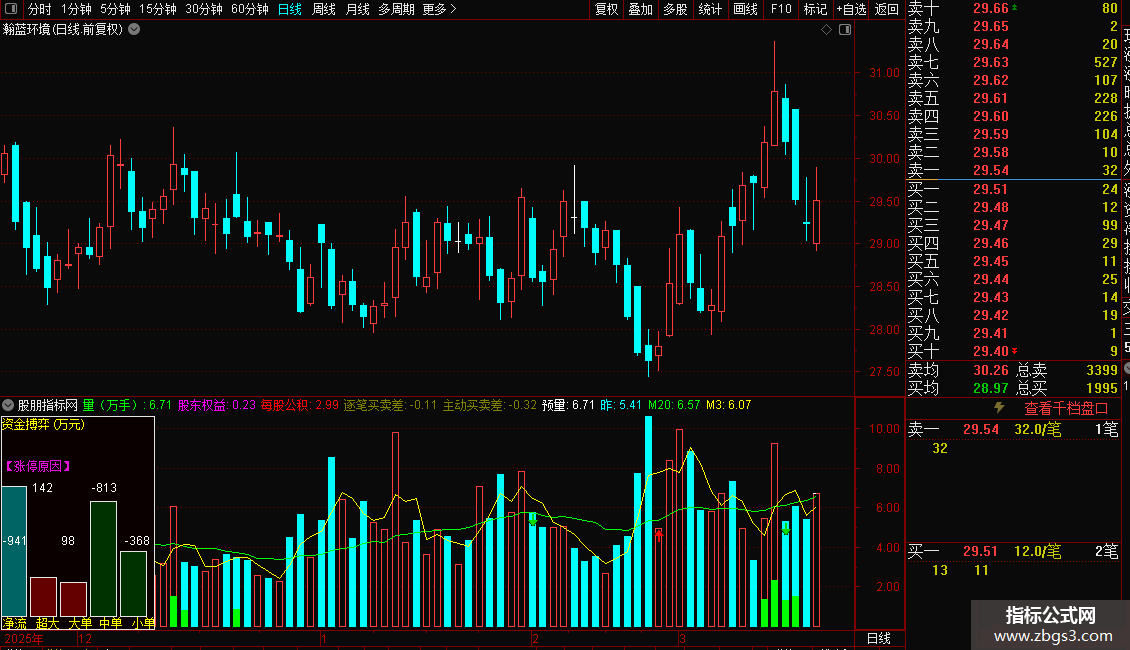This screenshot has width=1130, height=650.
Task: Select the 5分钟 period tab
Action: tap(115, 9)
